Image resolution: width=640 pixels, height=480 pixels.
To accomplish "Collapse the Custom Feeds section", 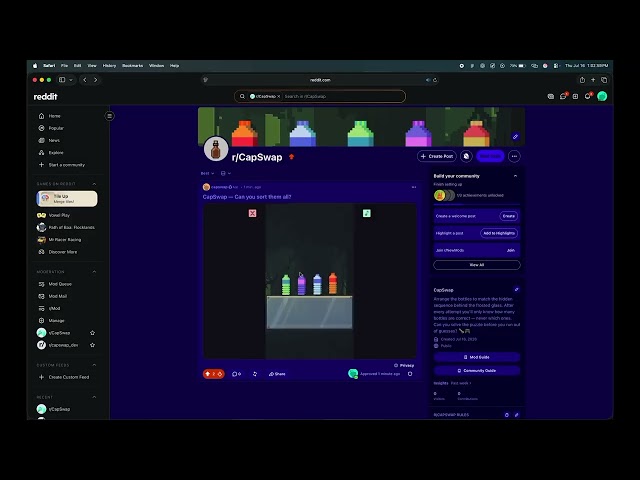I will 94,365.
